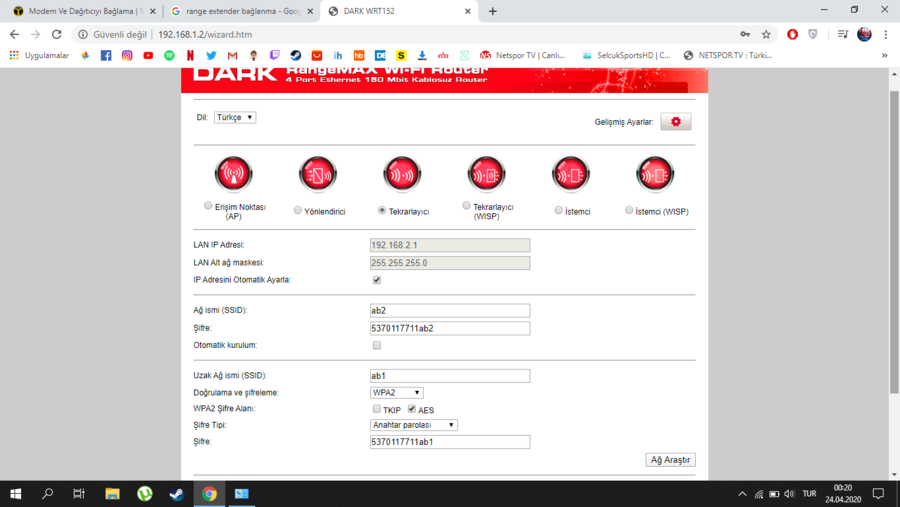The height and width of the screenshot is (507, 900).
Task: Open Steam from the taskbar
Action: point(177,494)
